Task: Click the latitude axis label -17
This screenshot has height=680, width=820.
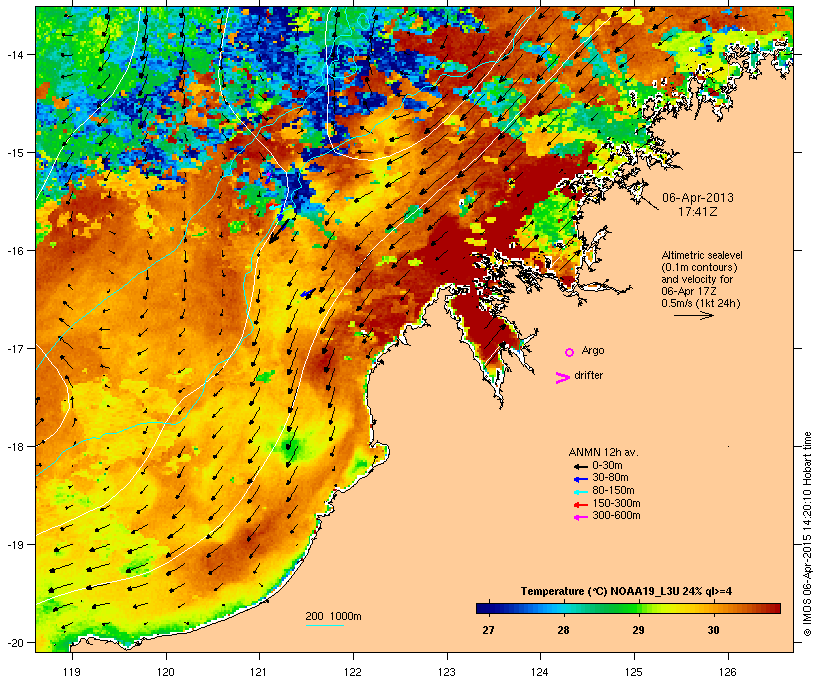Action: pyautogui.click(x=14, y=348)
